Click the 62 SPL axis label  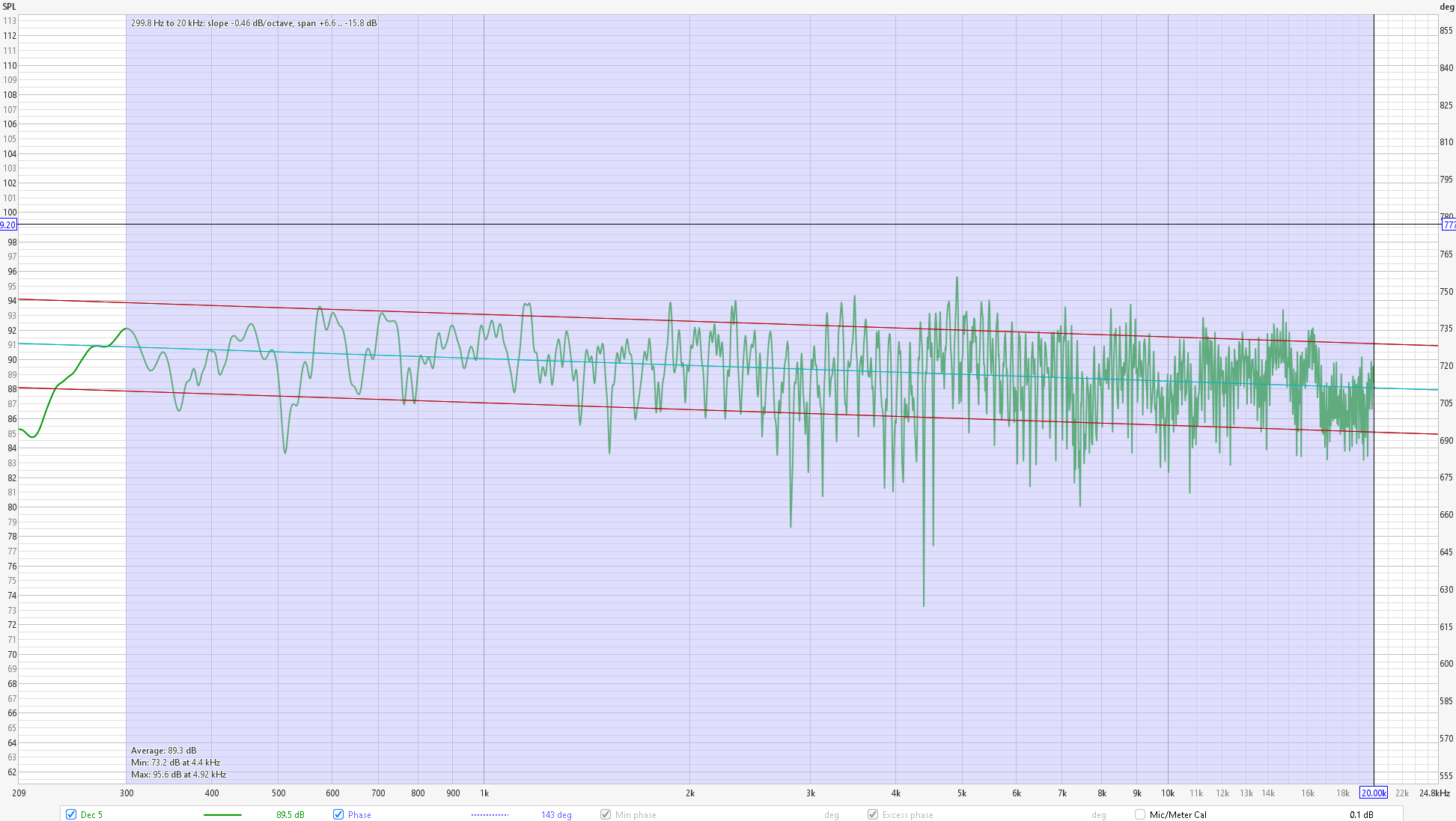[12, 772]
